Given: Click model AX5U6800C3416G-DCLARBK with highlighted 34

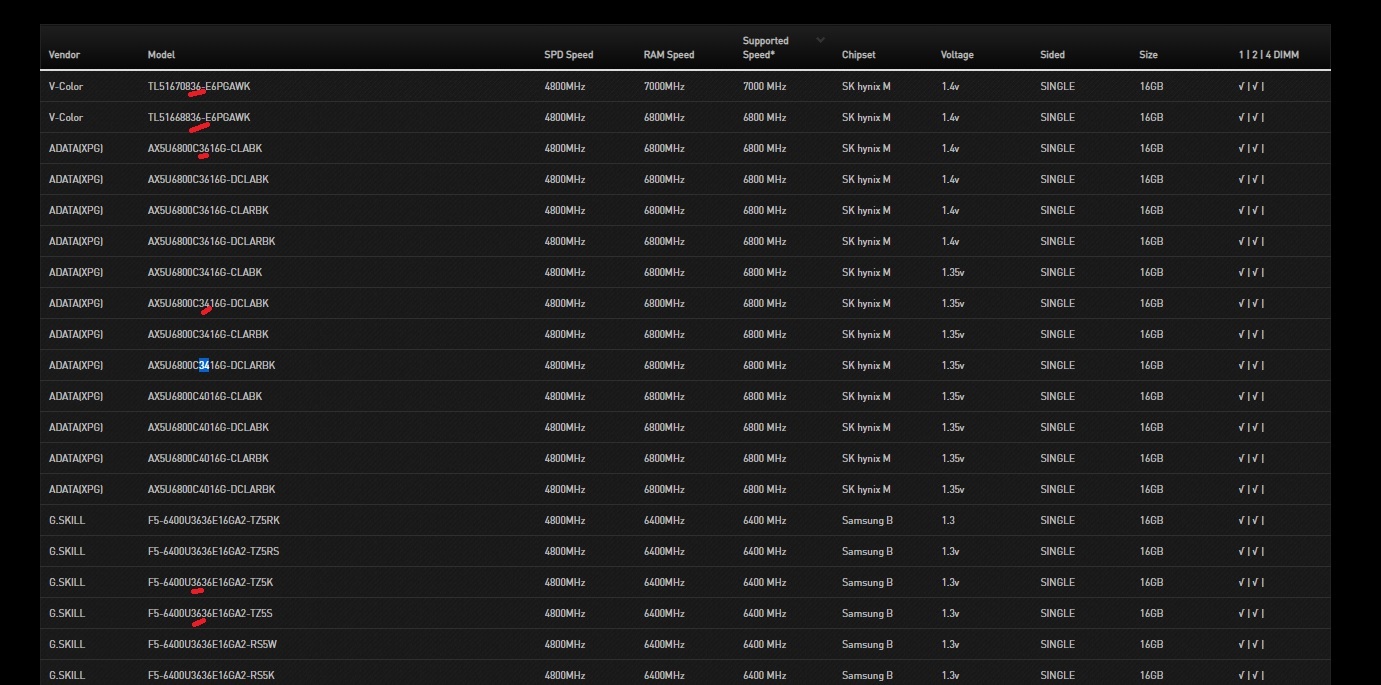Looking at the screenshot, I should coord(211,366).
